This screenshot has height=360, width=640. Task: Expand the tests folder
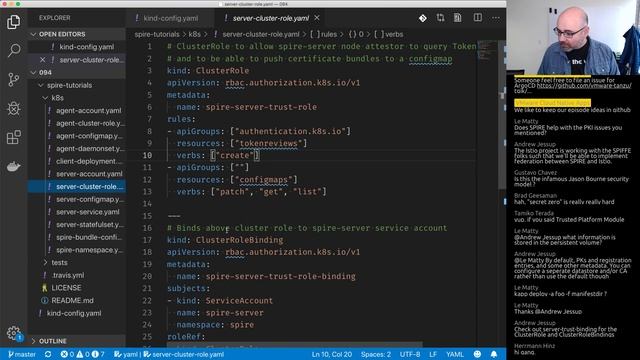coord(77,262)
